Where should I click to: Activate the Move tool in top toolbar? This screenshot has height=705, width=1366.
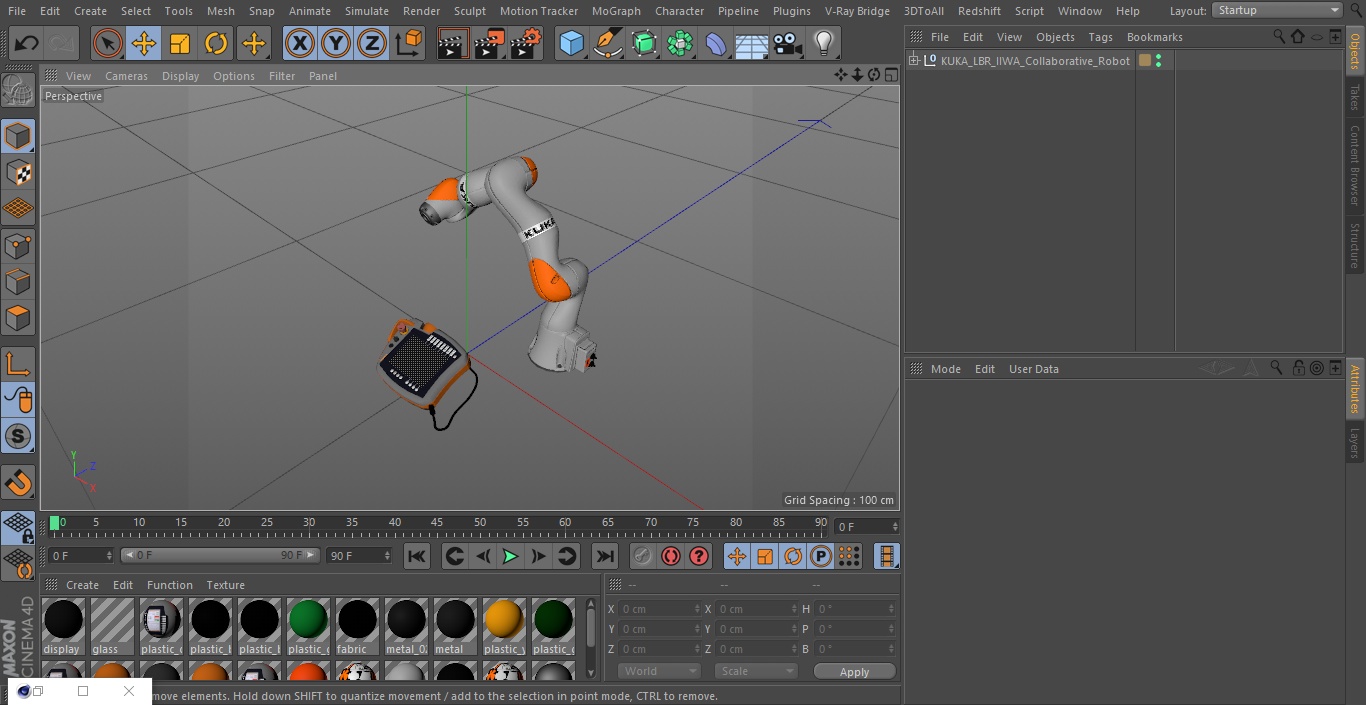pyautogui.click(x=144, y=43)
